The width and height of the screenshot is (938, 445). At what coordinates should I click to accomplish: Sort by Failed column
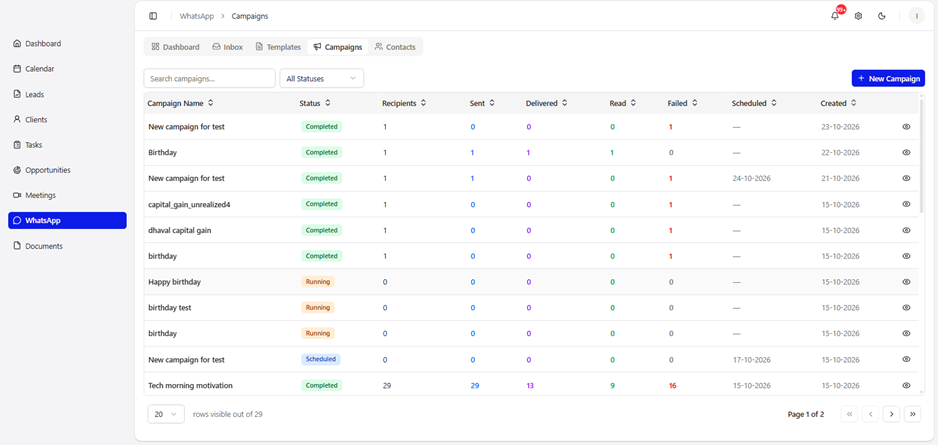tap(683, 103)
